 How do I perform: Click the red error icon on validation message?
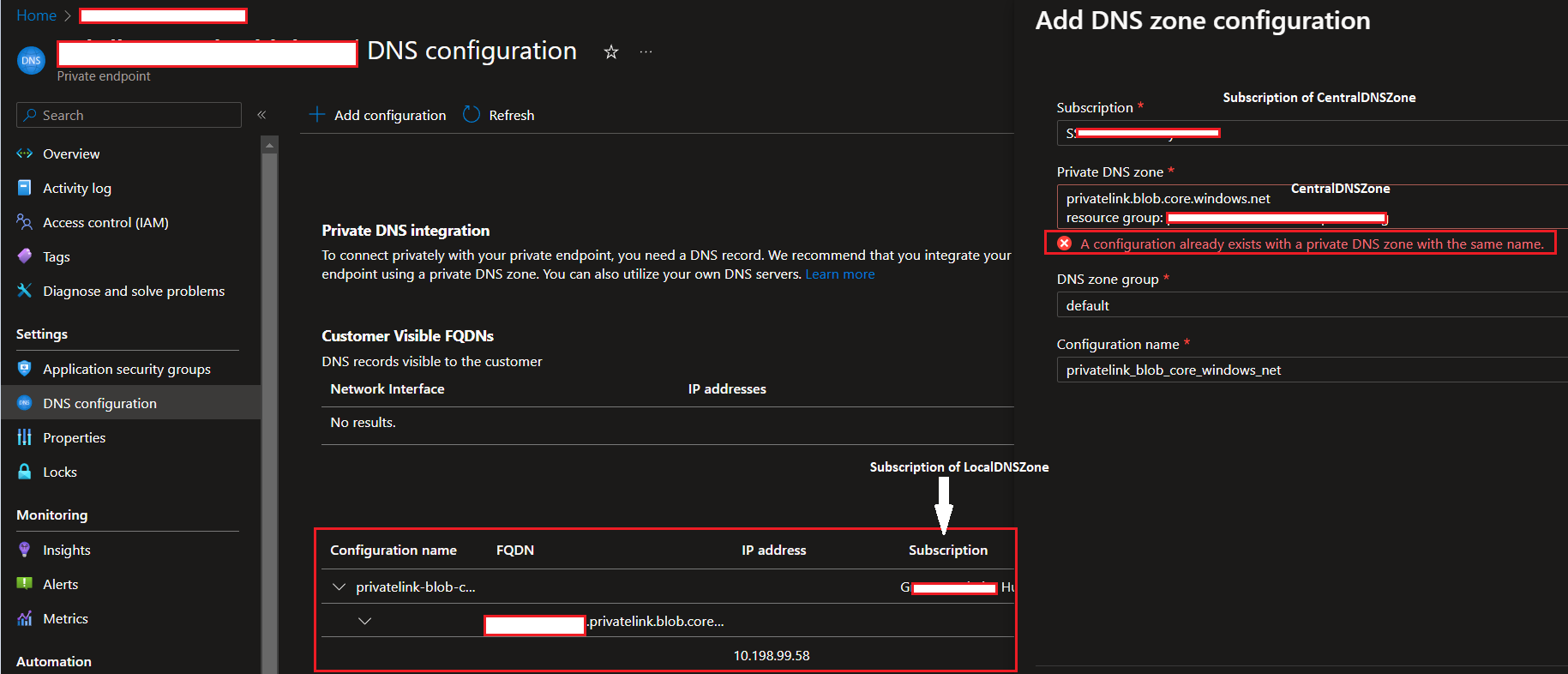coord(1065,244)
